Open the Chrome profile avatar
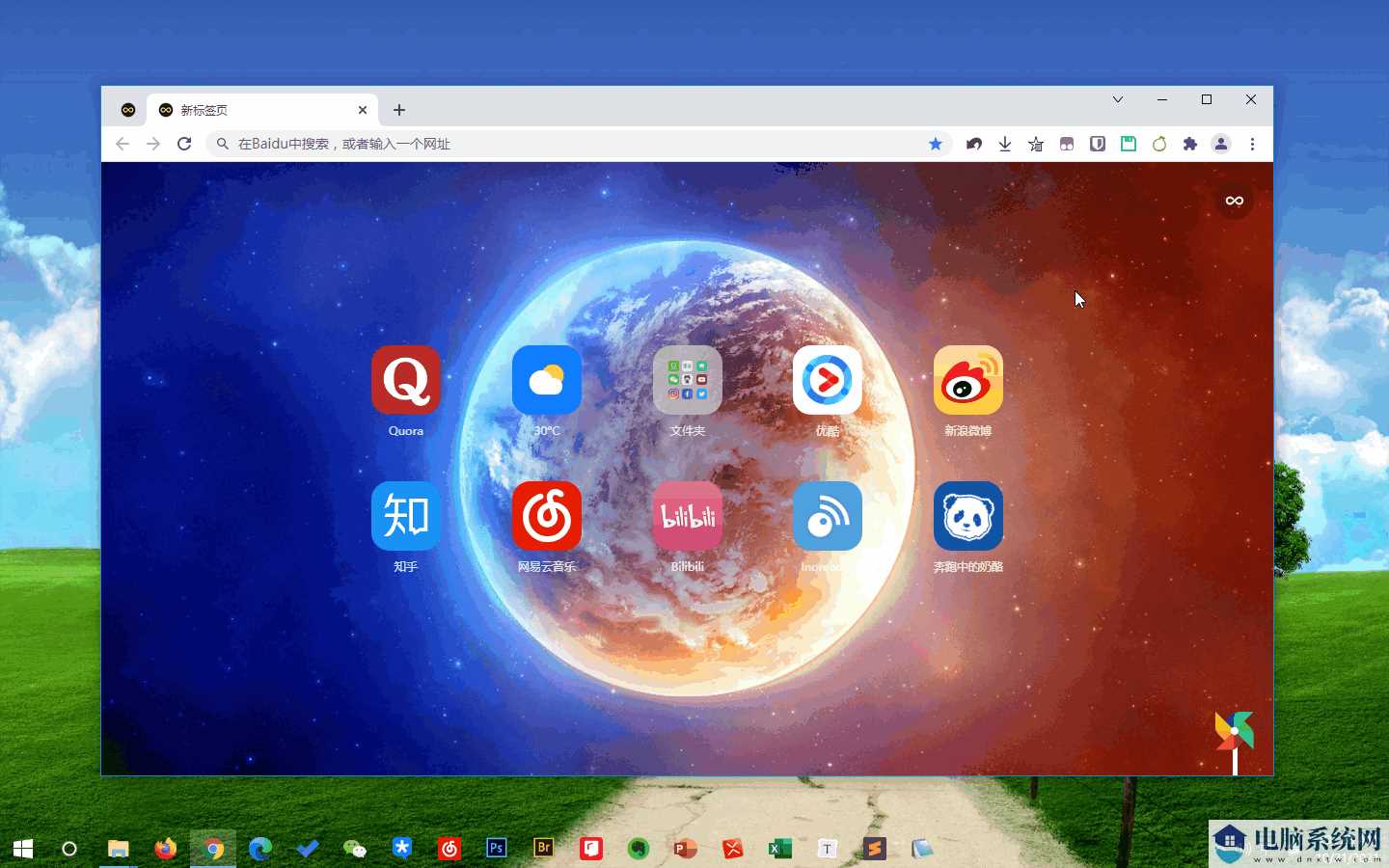Viewport: 1389px width, 868px height. 1221,144
